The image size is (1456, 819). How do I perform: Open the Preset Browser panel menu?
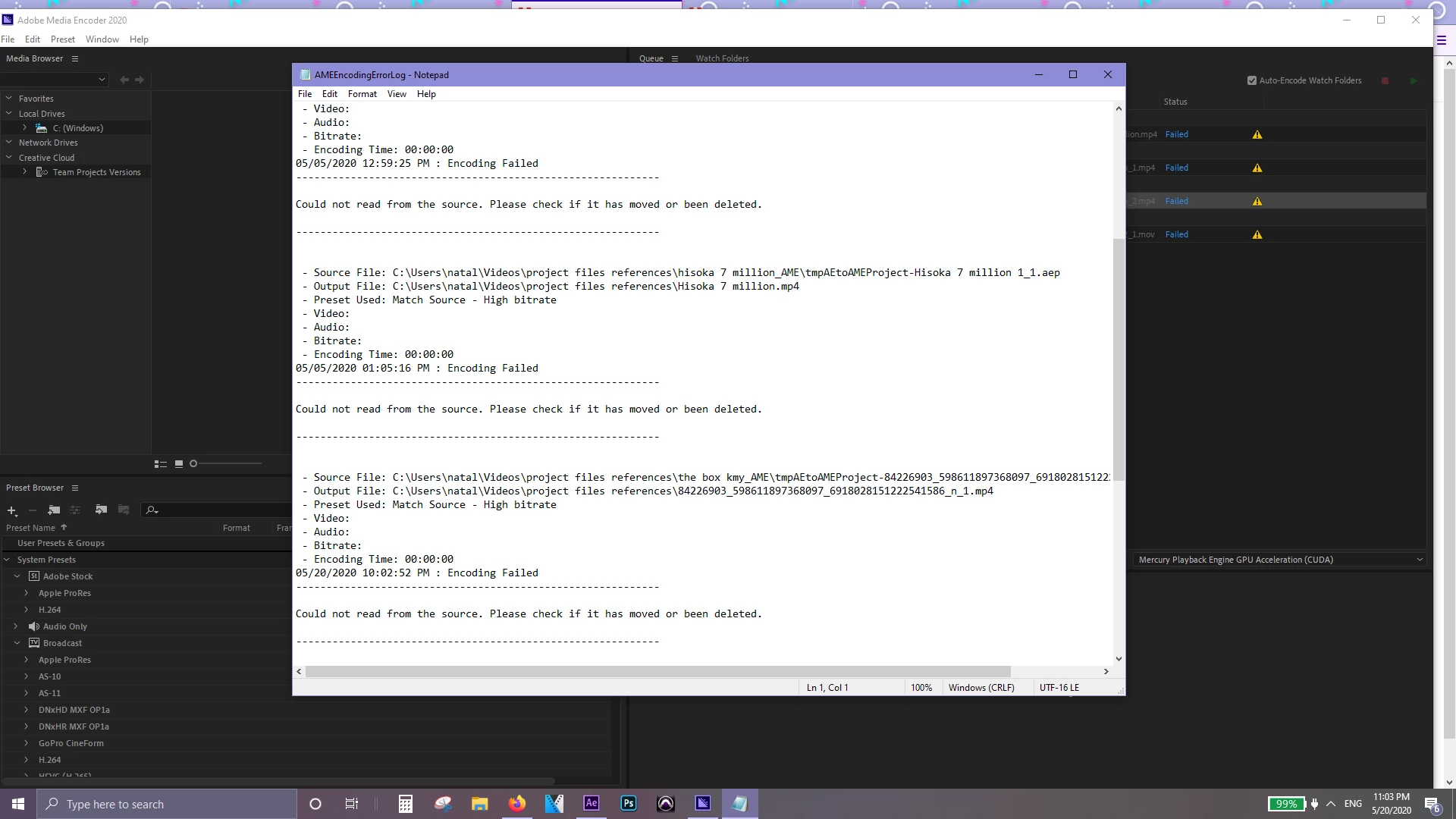75,488
